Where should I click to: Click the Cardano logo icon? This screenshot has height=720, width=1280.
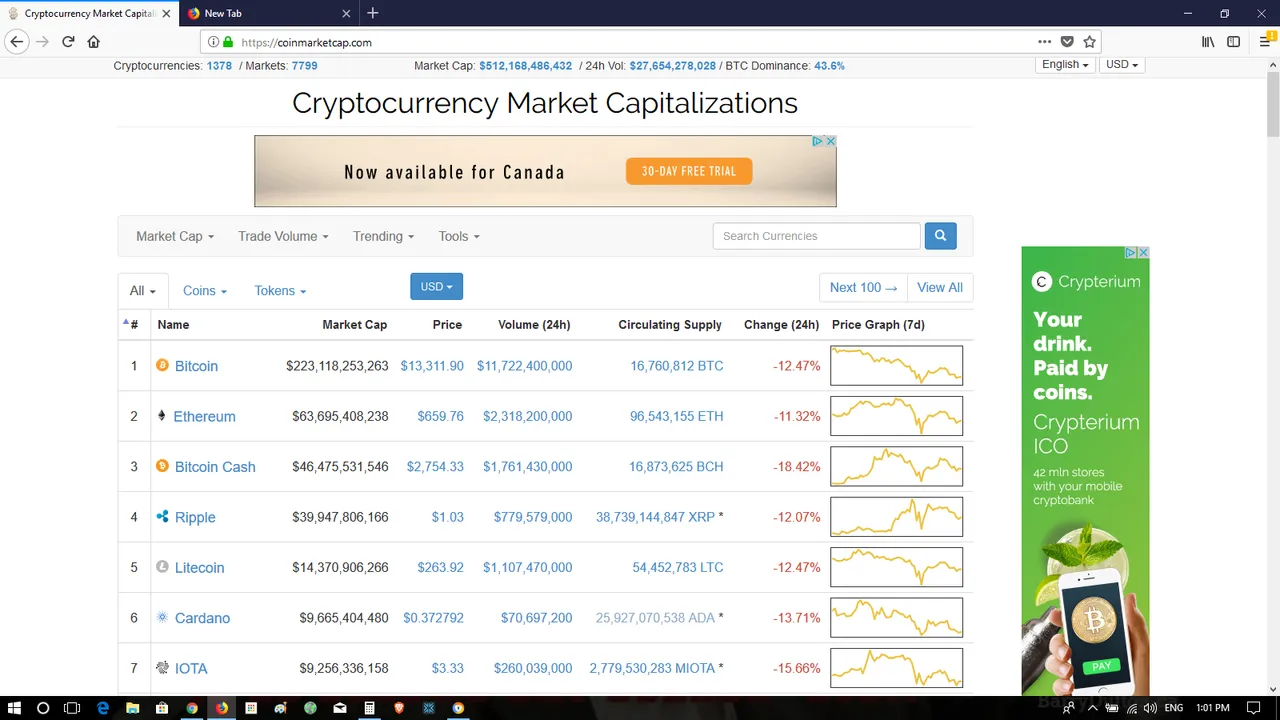(x=162, y=617)
